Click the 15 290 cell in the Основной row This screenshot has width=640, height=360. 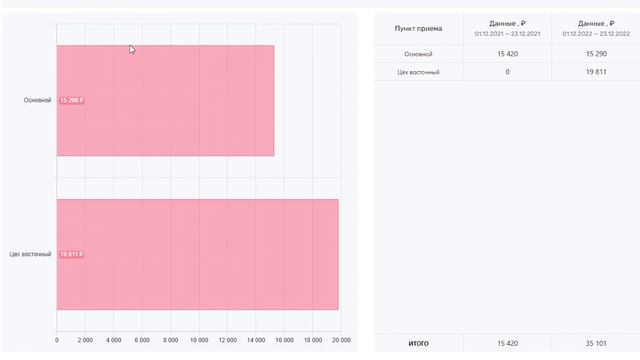pyautogui.click(x=596, y=54)
